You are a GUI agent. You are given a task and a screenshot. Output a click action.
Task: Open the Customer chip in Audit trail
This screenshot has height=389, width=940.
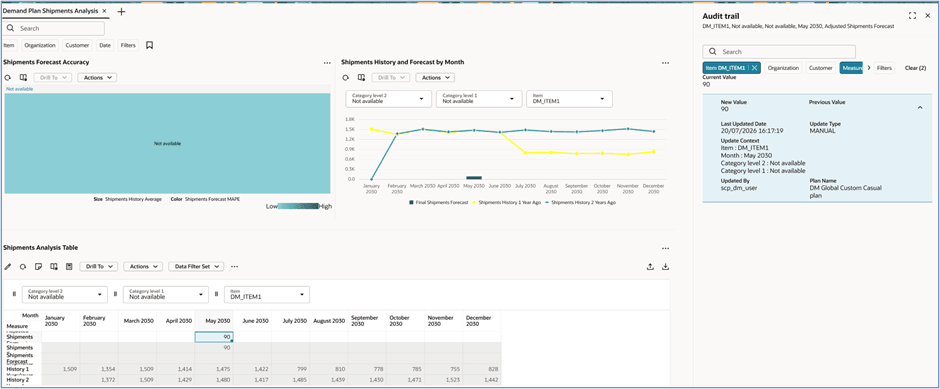pos(821,68)
